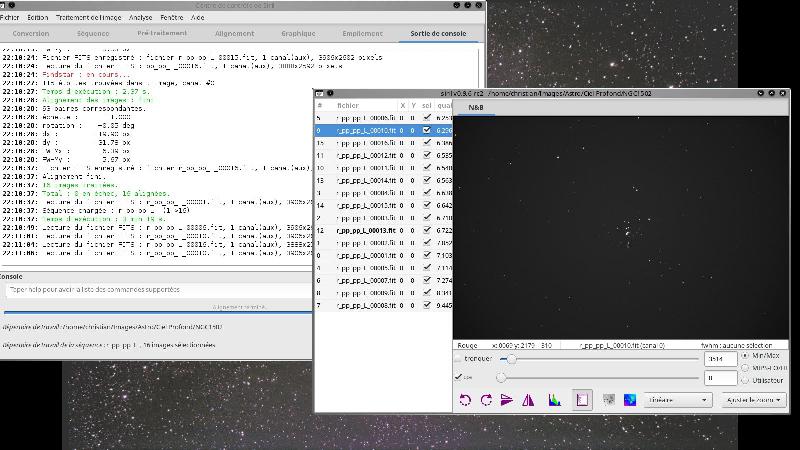This screenshot has height=450, width=800.
Task: Select the N&B channel tab
Action: tap(476, 107)
